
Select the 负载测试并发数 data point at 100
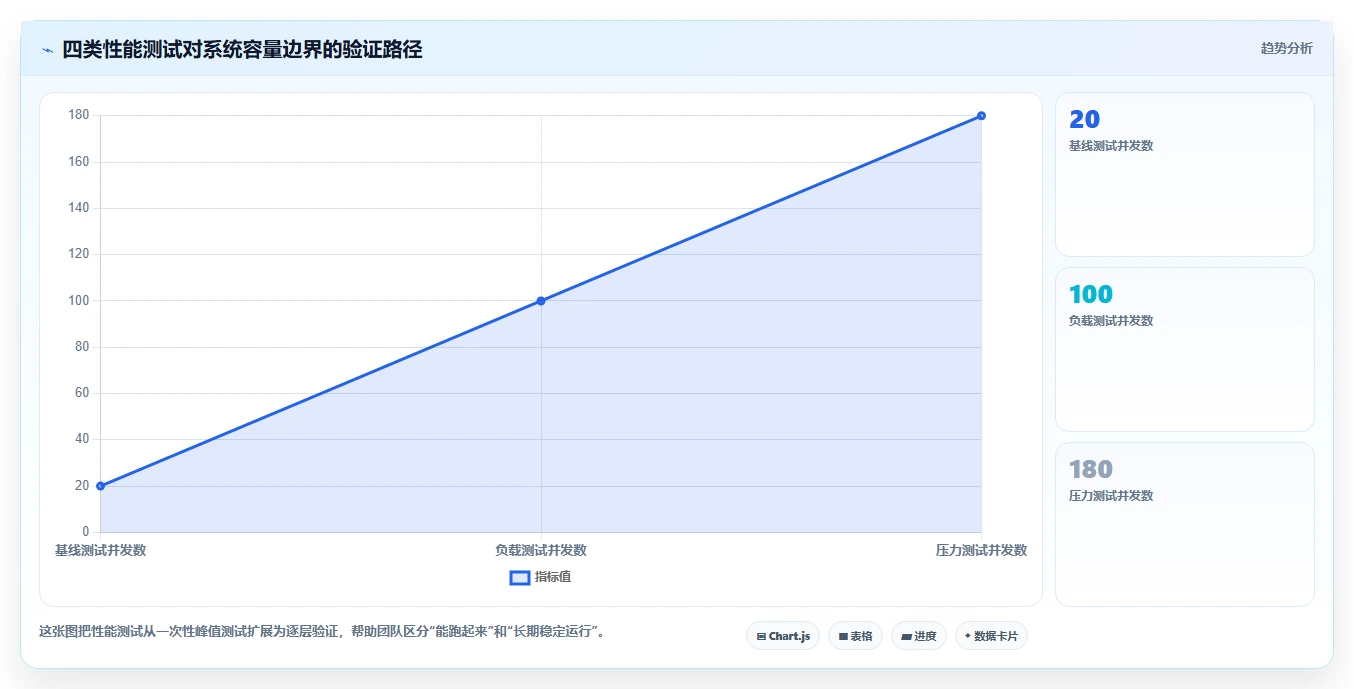point(541,301)
